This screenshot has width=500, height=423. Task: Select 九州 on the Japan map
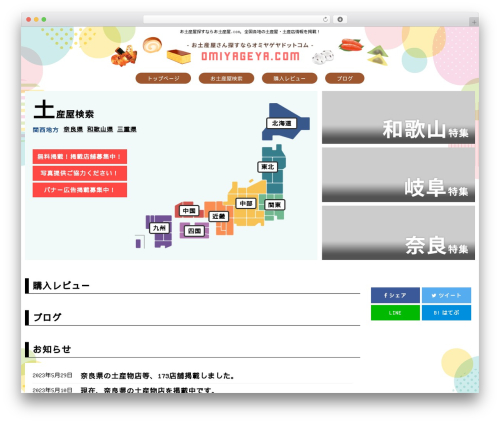(159, 228)
